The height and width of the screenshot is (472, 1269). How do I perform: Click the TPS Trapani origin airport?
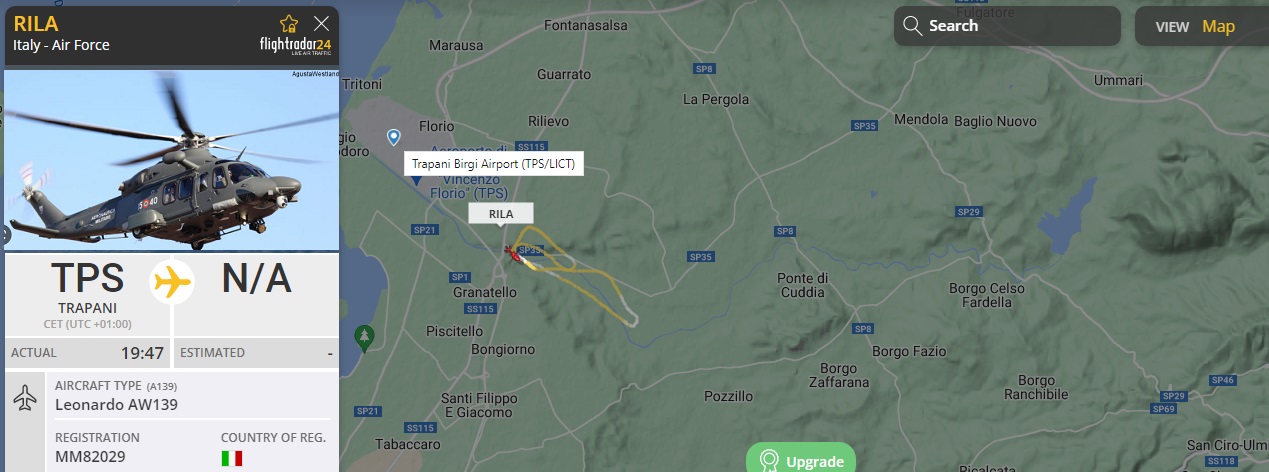(87, 289)
